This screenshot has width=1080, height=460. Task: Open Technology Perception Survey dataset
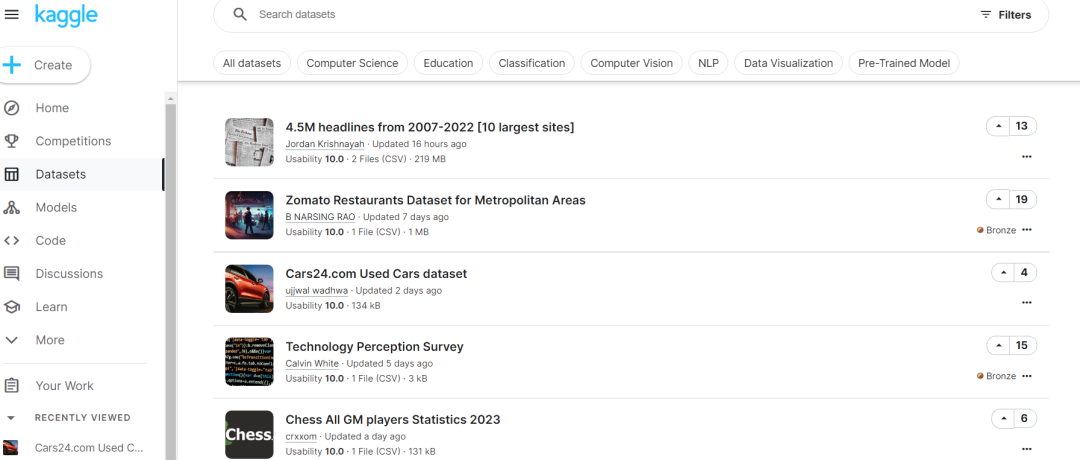pos(375,346)
